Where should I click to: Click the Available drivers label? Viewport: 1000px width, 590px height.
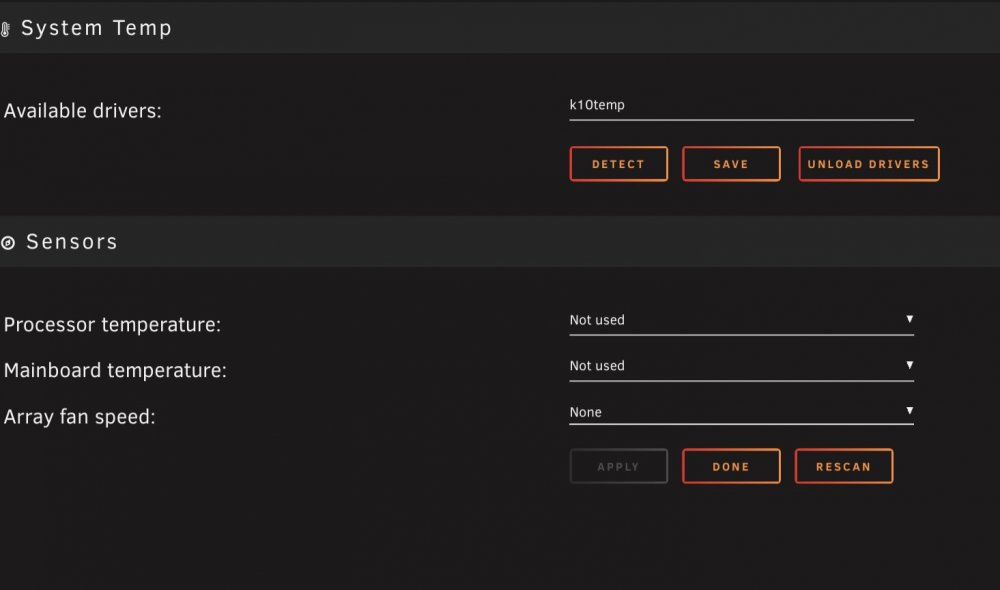[83, 111]
